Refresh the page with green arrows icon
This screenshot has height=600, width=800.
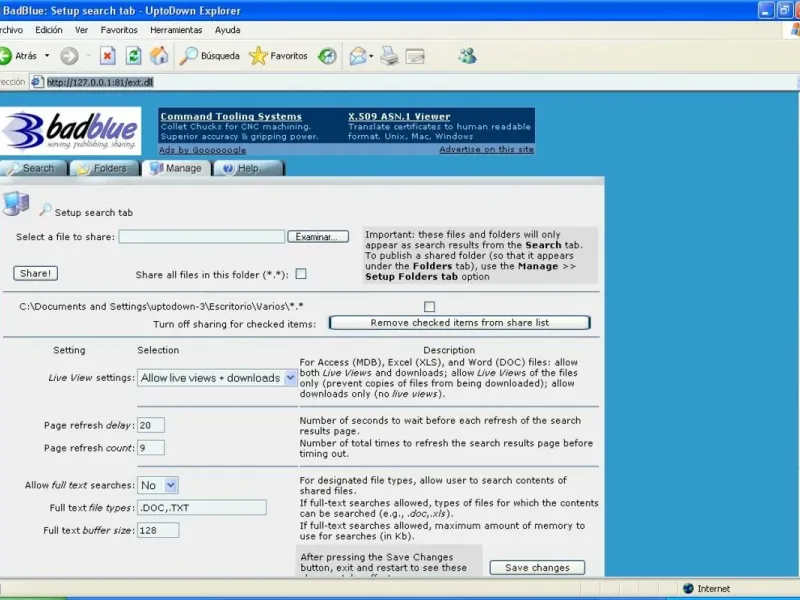click(x=133, y=56)
